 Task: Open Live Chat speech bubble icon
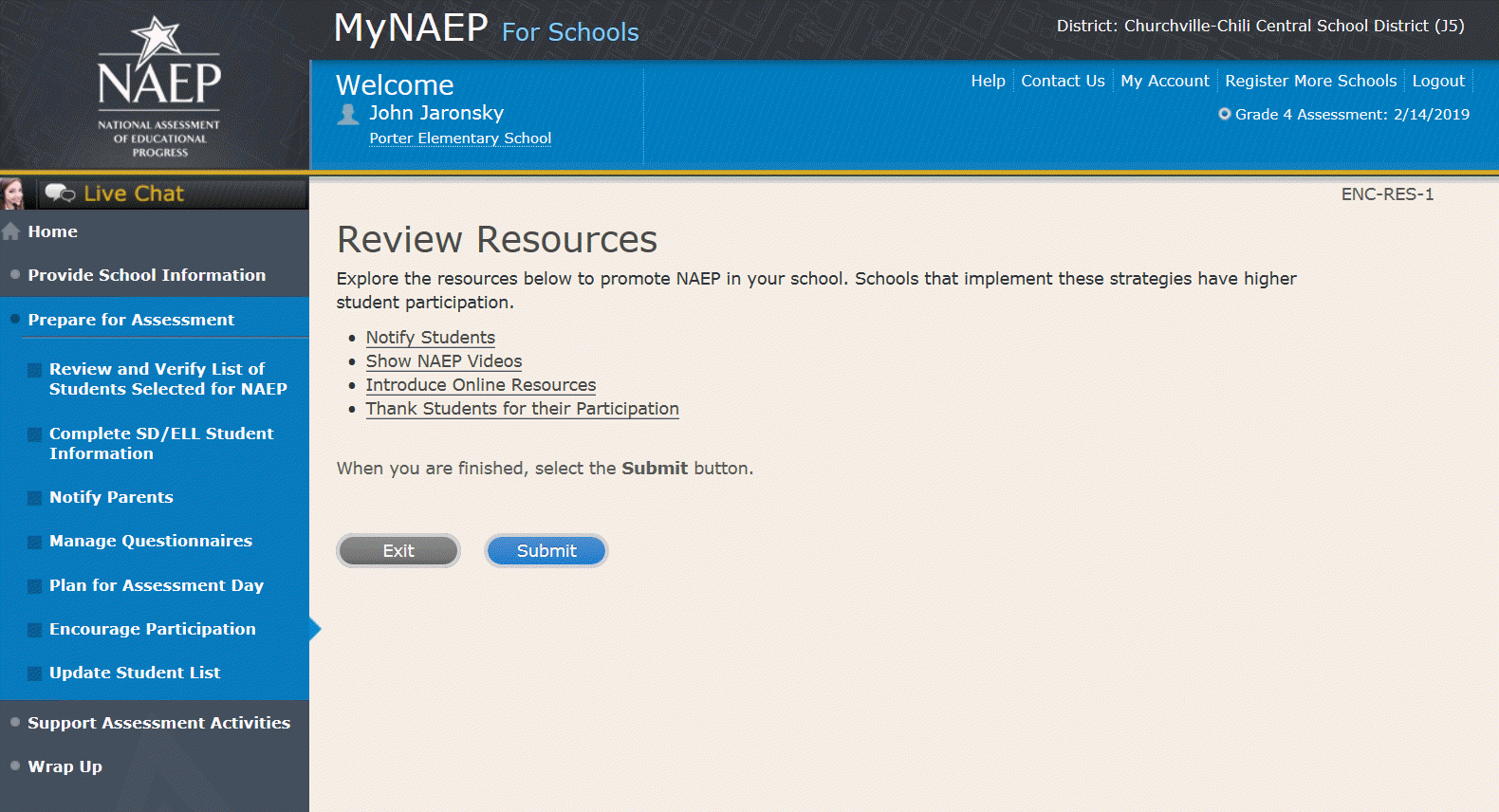coord(60,194)
